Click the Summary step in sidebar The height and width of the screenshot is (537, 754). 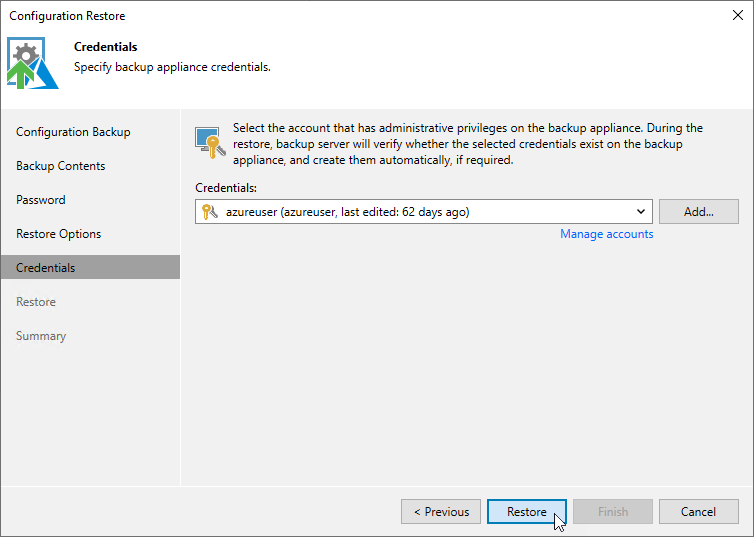tap(41, 336)
